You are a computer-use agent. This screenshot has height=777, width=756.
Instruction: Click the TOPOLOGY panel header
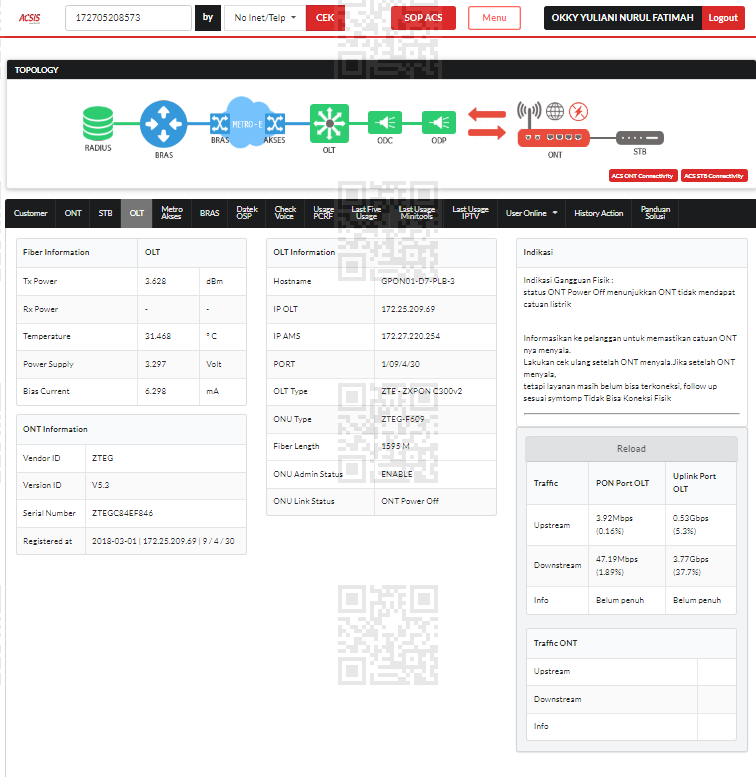coord(381,70)
